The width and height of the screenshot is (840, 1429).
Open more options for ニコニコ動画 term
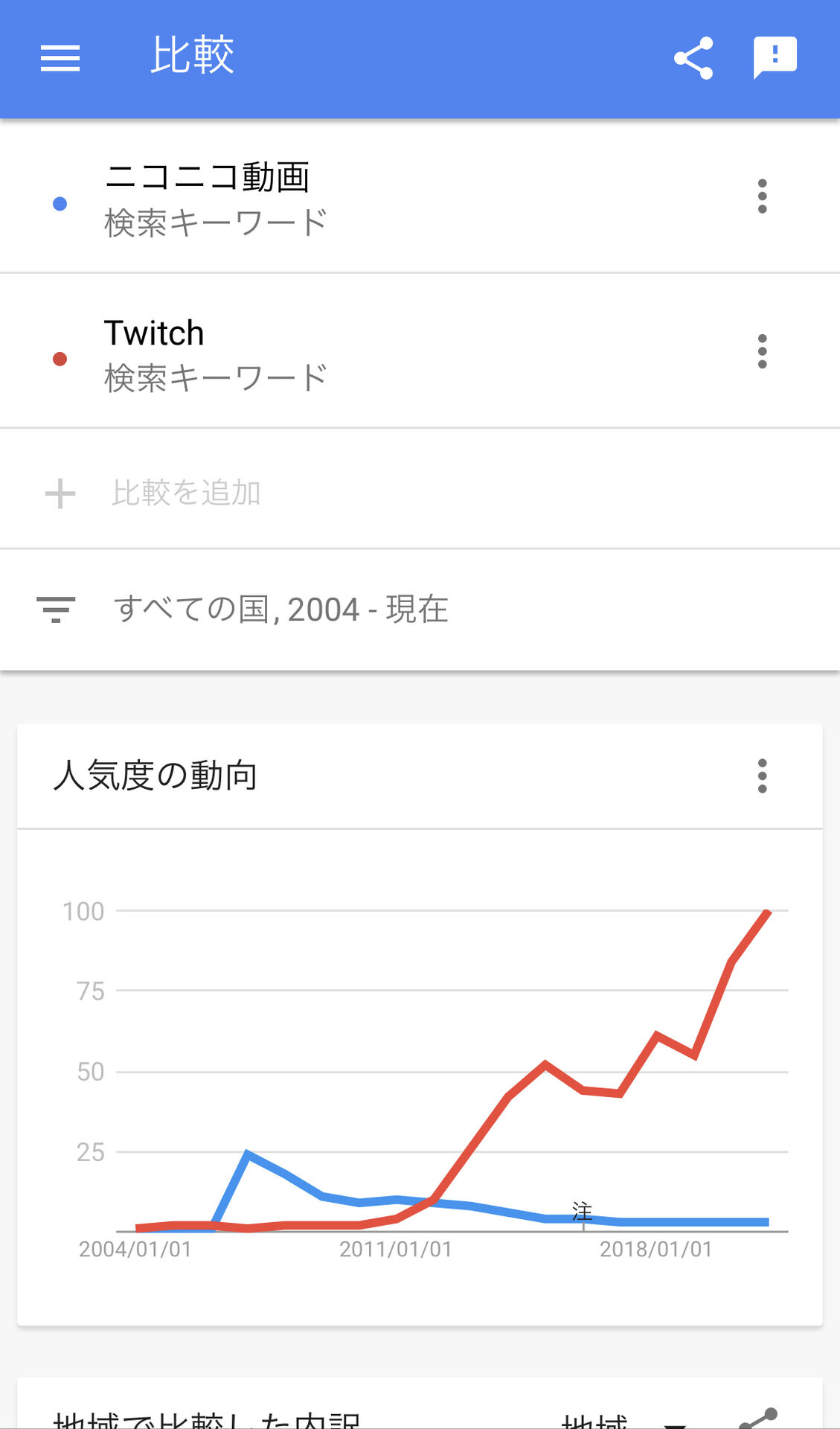(762, 196)
